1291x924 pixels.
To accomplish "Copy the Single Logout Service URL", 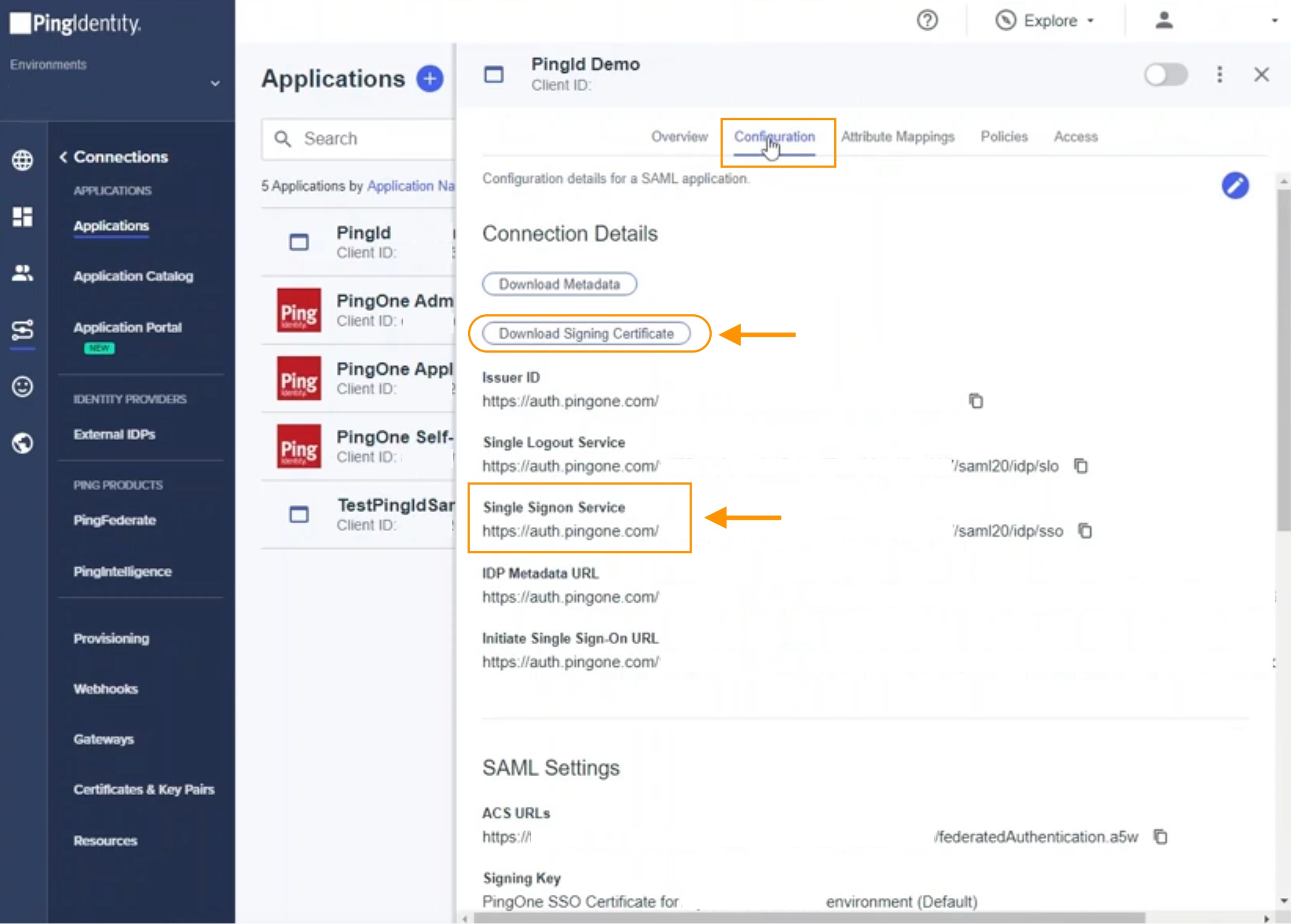I will pyautogui.click(x=1080, y=466).
